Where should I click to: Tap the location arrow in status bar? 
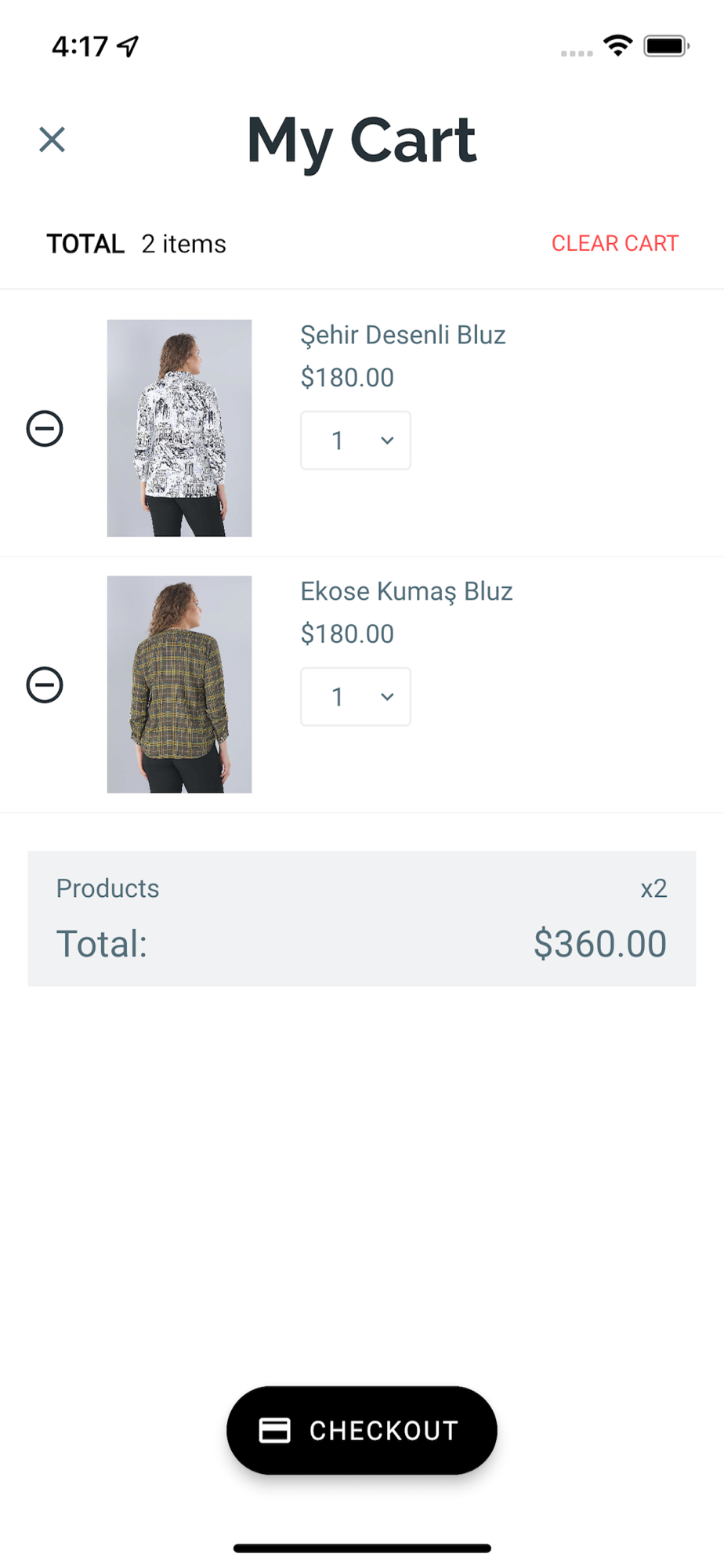128,46
